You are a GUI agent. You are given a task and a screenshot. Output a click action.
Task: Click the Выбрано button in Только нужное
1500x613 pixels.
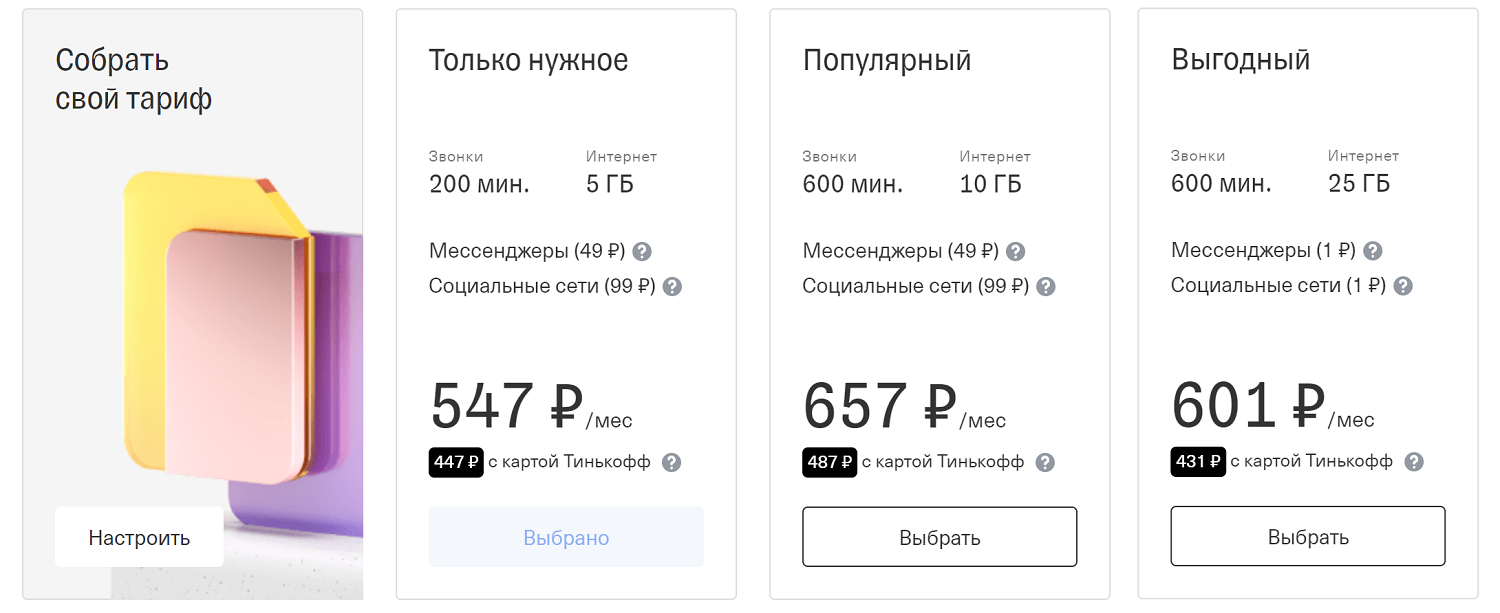566,537
